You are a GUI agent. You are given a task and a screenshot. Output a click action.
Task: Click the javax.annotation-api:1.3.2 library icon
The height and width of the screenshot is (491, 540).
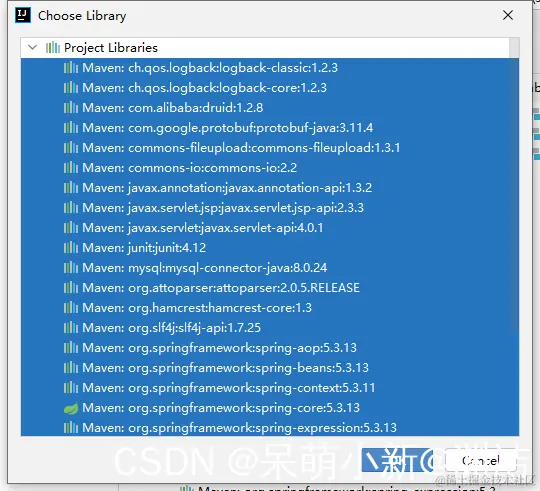(x=71, y=188)
